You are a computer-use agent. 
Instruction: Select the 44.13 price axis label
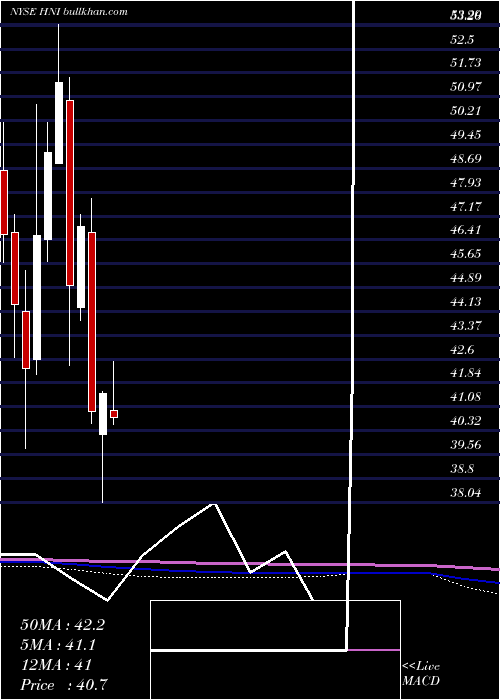[x=466, y=302]
